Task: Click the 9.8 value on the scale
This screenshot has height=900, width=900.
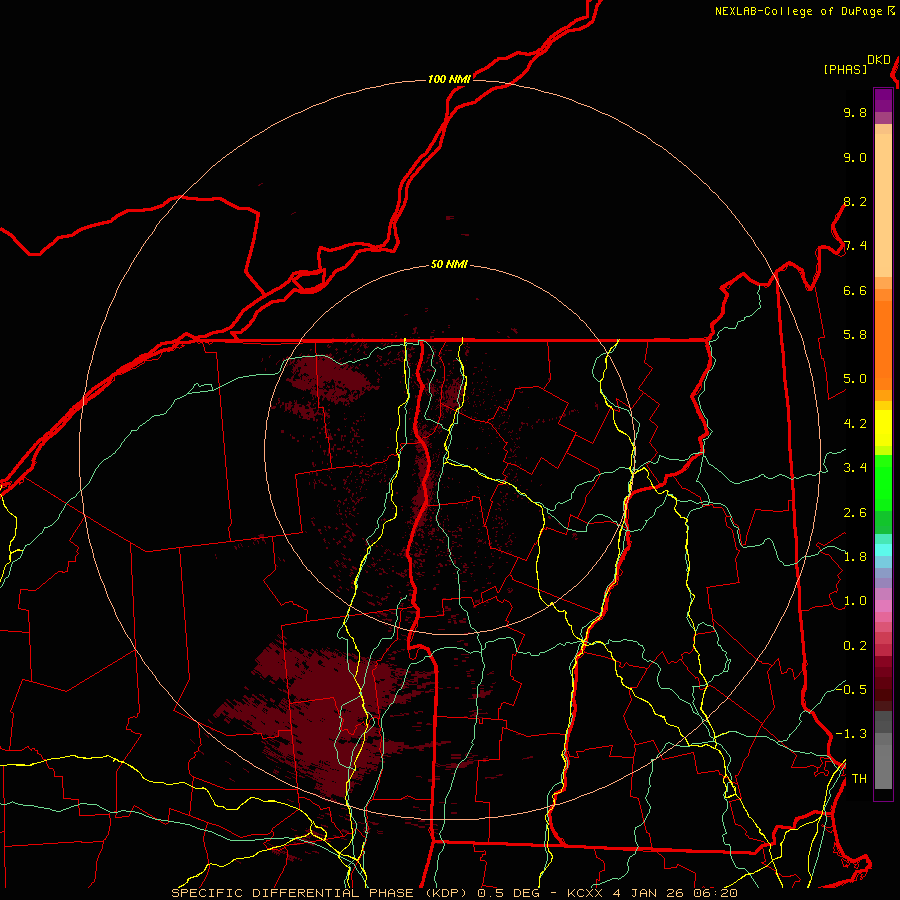Action: coord(855,113)
